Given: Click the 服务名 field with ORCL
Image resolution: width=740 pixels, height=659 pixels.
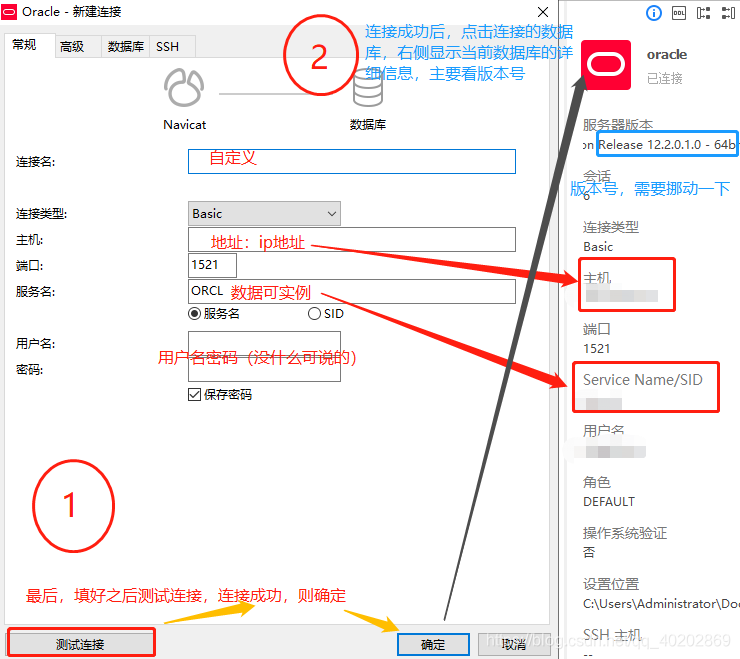Looking at the screenshot, I should [352, 291].
